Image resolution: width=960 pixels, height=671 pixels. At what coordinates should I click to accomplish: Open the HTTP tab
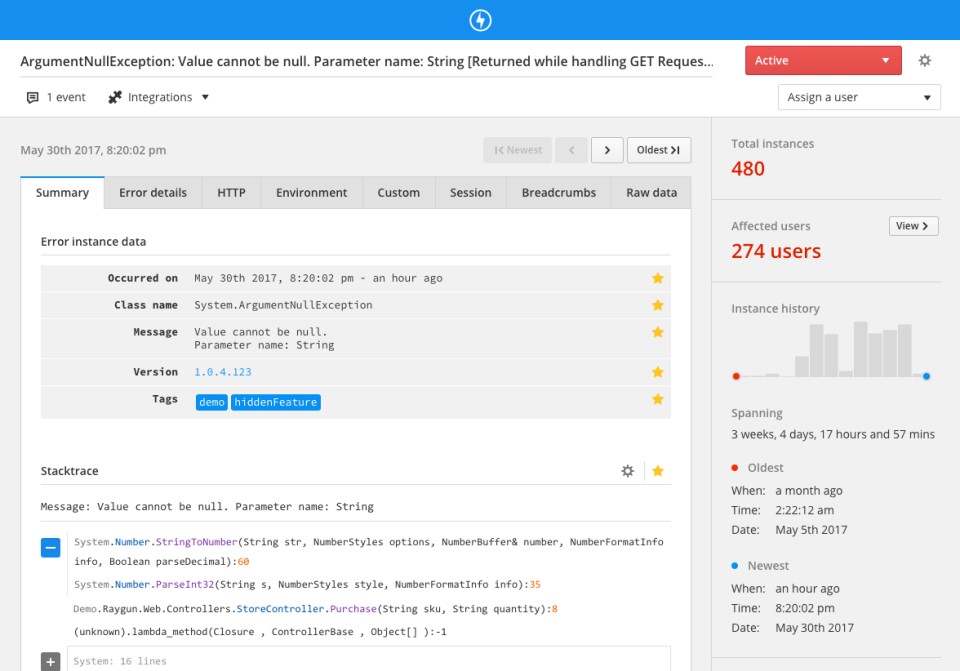[231, 193]
